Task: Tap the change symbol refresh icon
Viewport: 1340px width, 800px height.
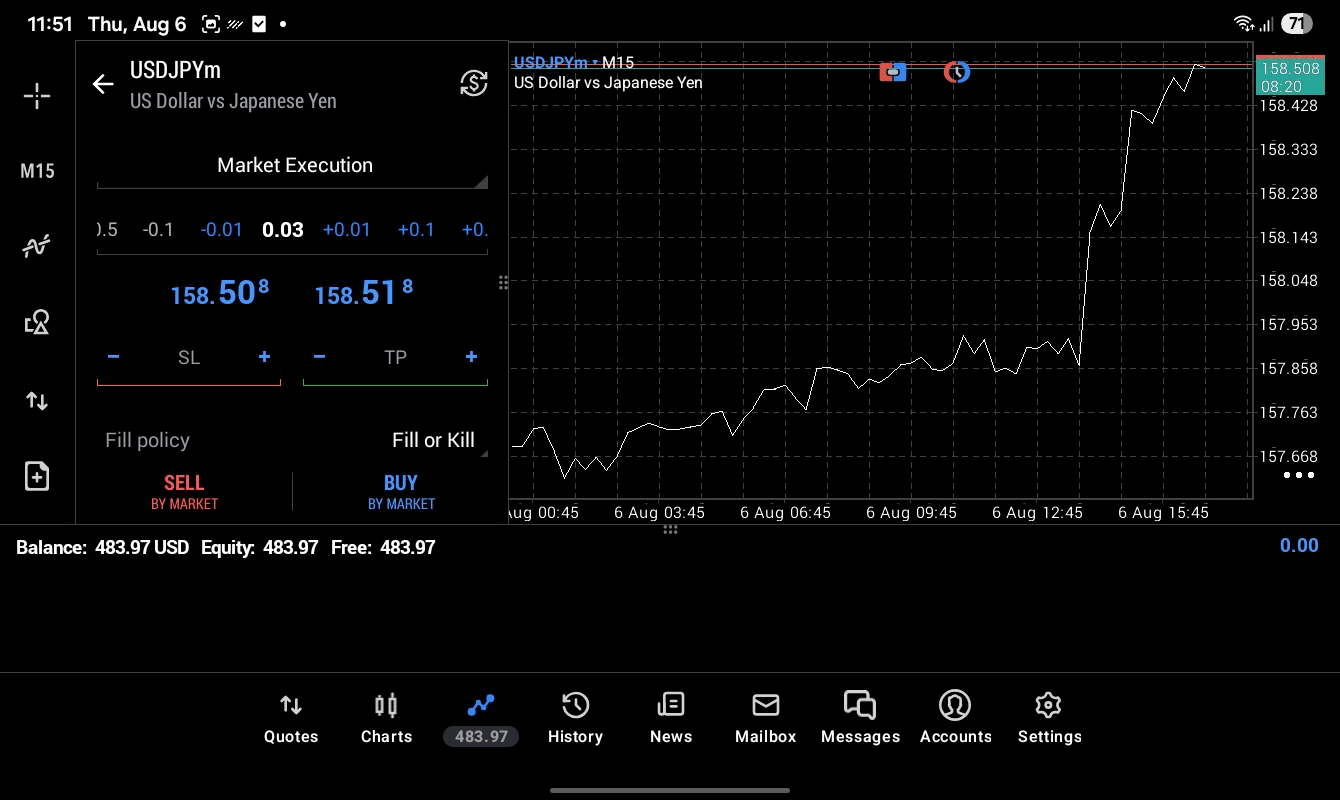Action: (x=474, y=83)
